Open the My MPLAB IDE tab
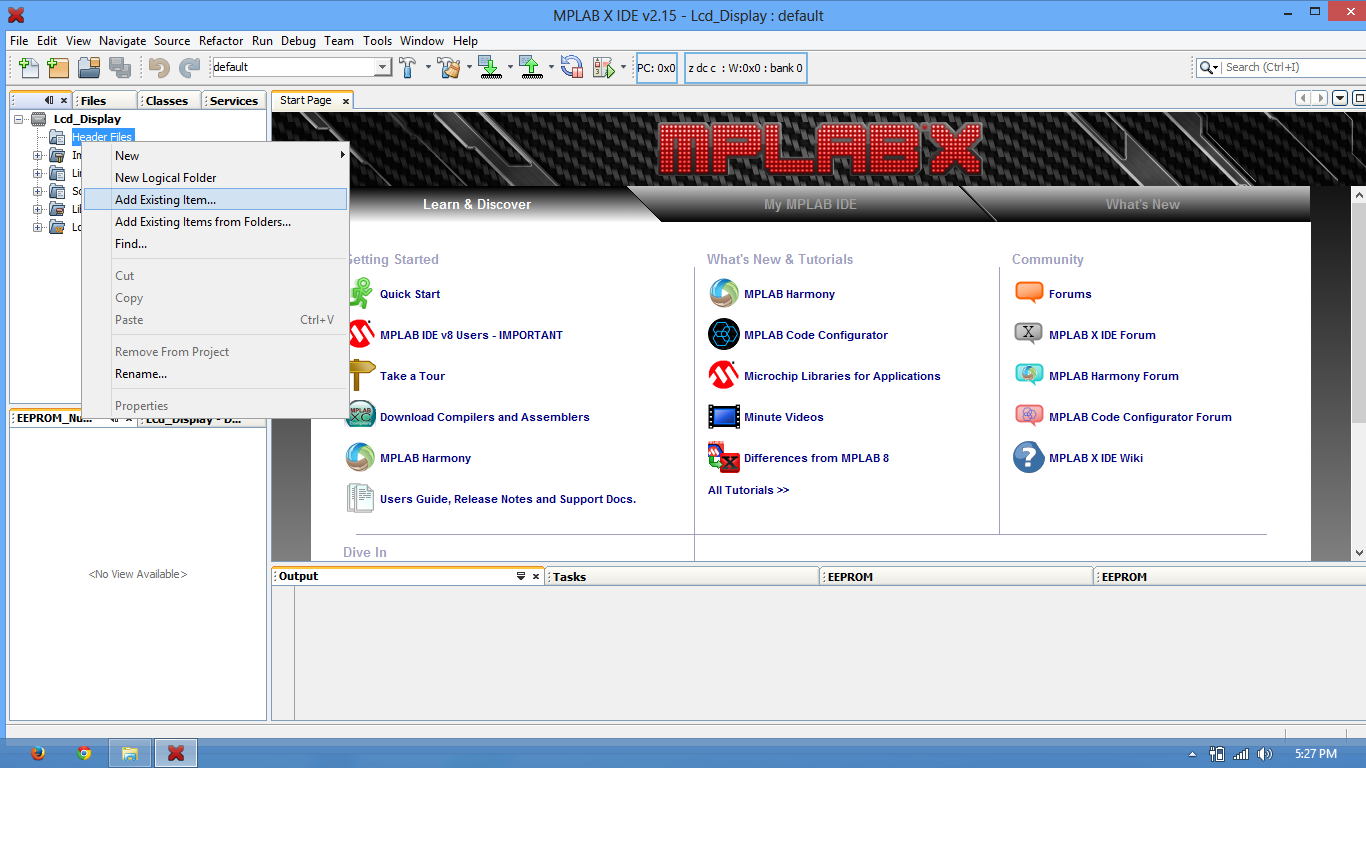Screen dimensions: 1366x846 [x=810, y=204]
